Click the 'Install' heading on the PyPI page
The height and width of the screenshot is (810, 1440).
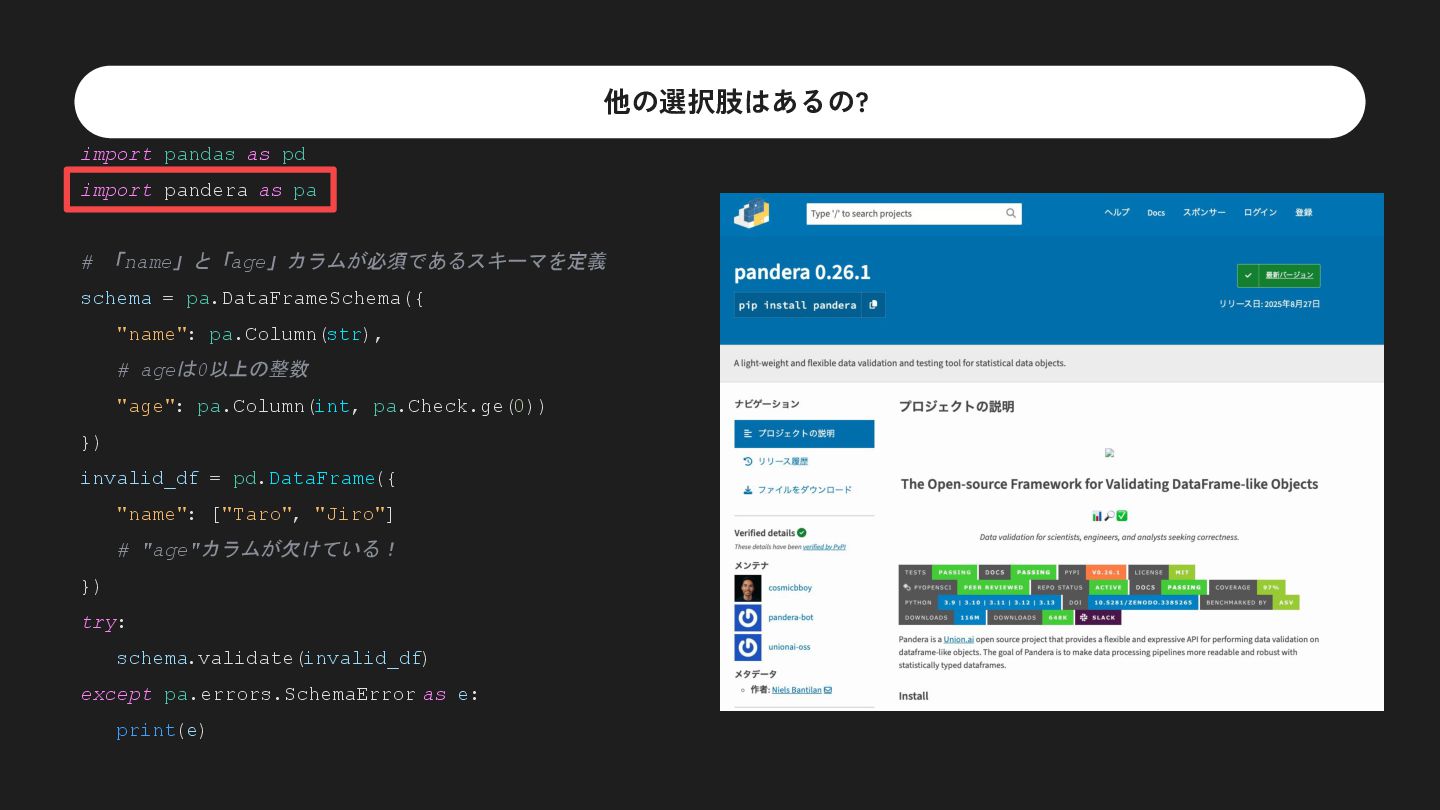coord(913,696)
